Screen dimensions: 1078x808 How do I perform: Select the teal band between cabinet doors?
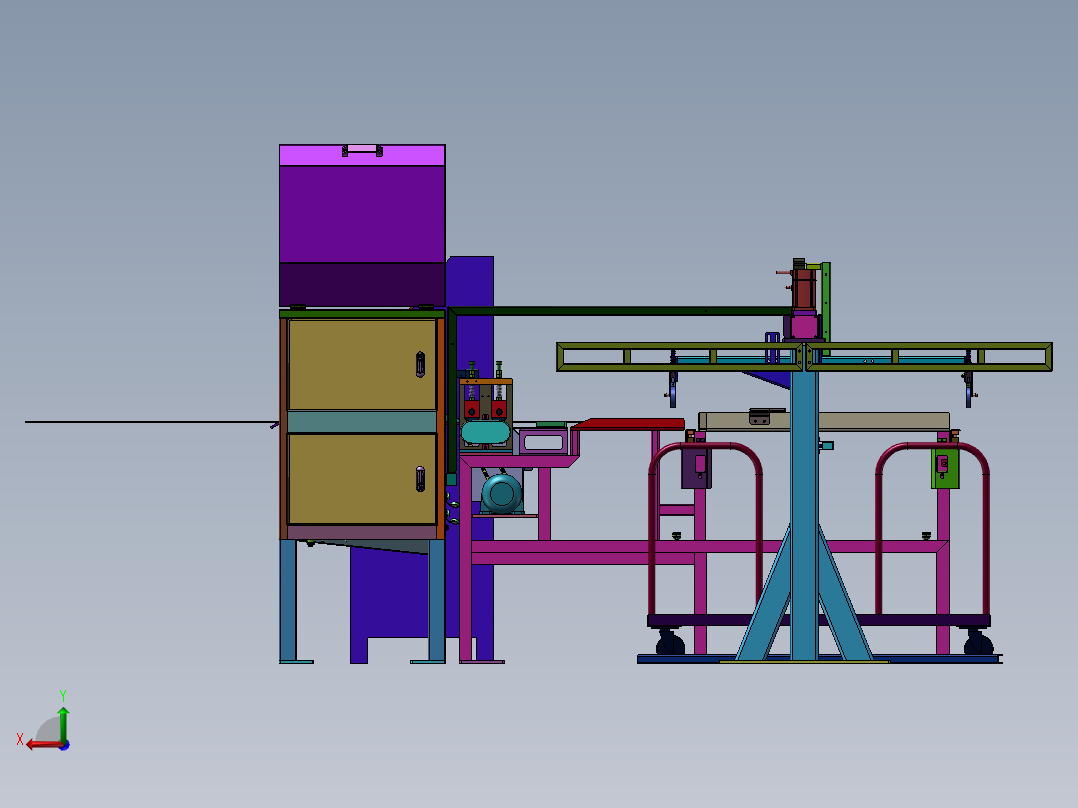click(362, 422)
